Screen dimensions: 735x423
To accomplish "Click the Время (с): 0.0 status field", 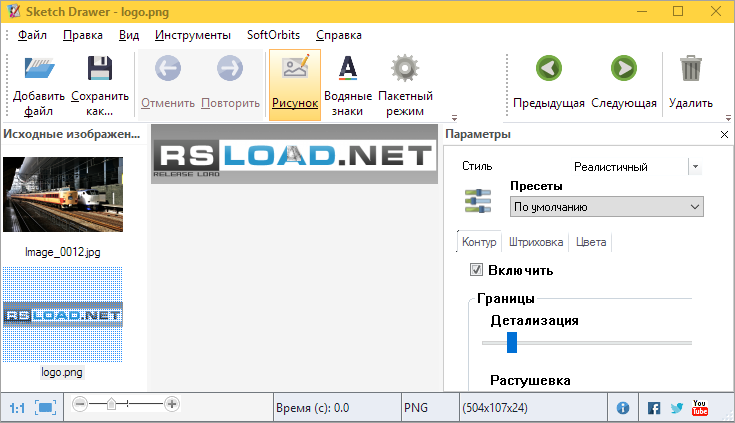I will coord(337,408).
